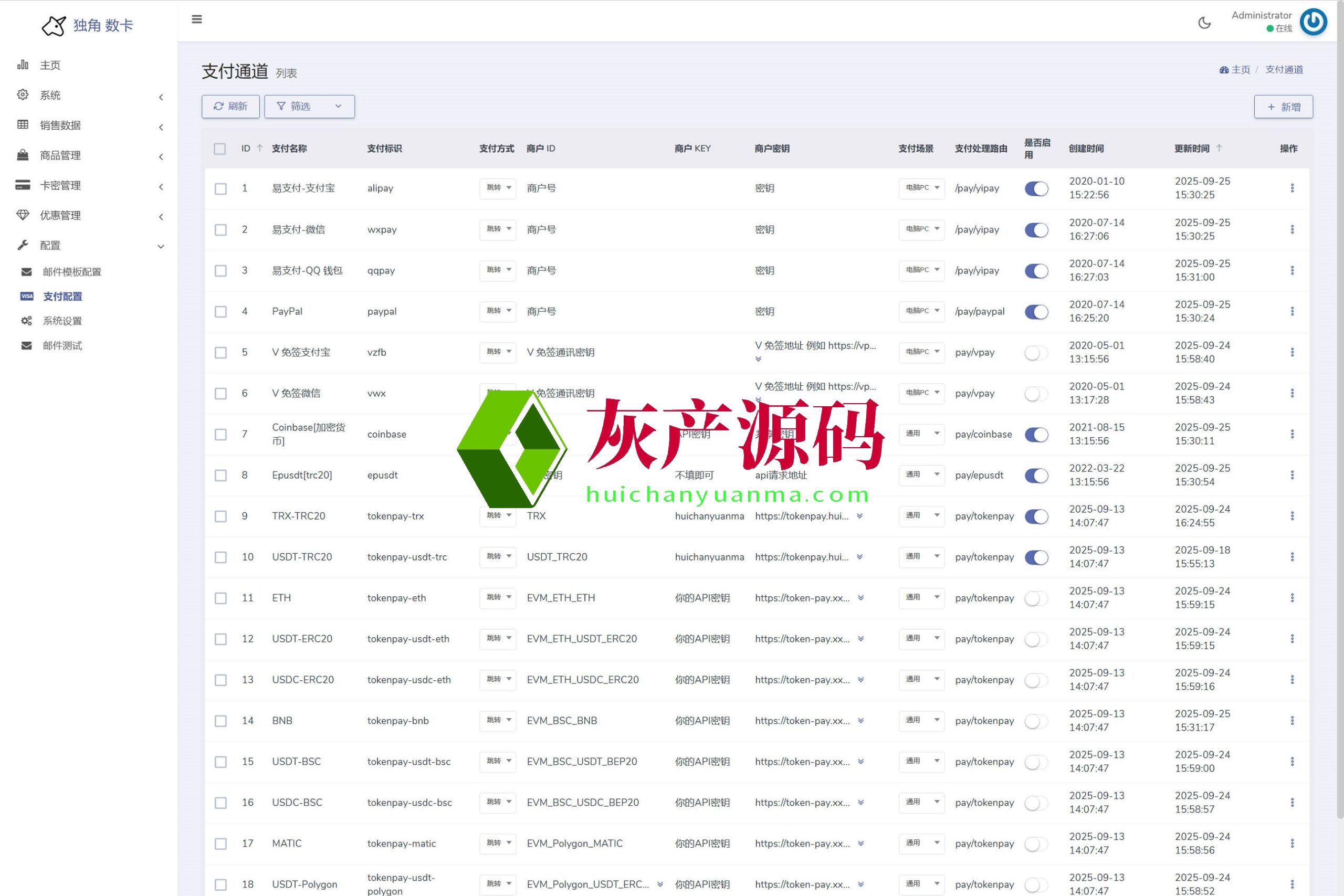
Task: Enable the V免签支付宝 switch
Action: [x=1036, y=353]
